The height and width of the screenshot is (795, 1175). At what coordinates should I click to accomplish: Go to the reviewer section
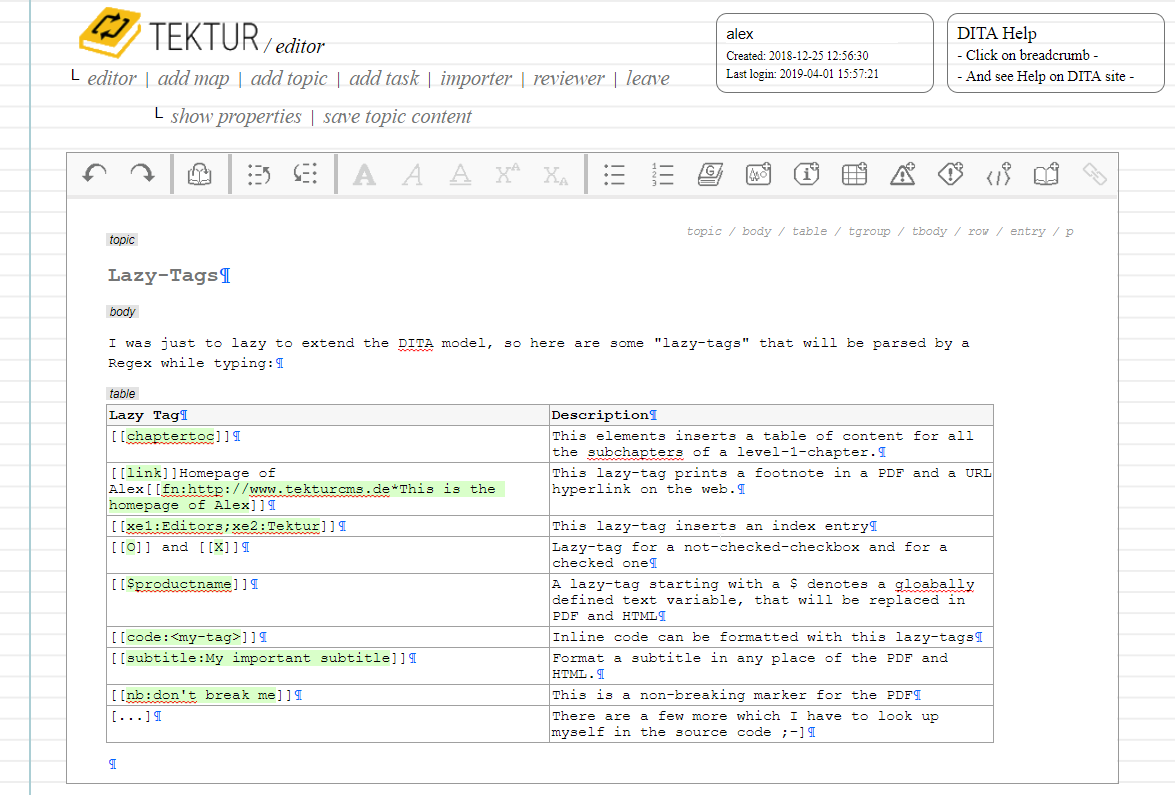[569, 79]
